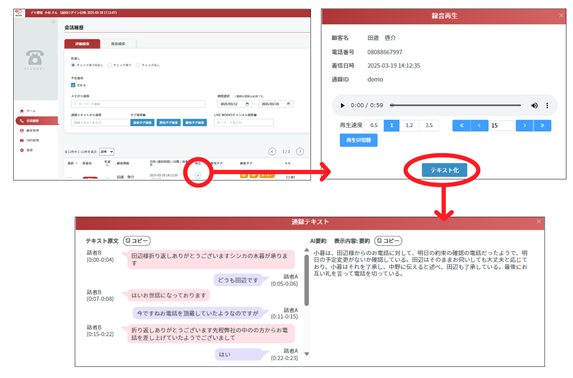Image resolution: width=573 pixels, height=378 pixels.
Task: Click the transcript scrollbar down arrow
Action: tap(307, 354)
